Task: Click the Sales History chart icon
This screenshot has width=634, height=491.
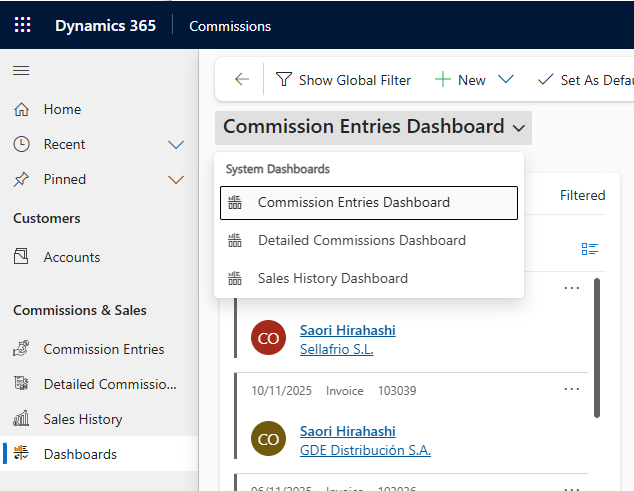Action: (x=21, y=418)
